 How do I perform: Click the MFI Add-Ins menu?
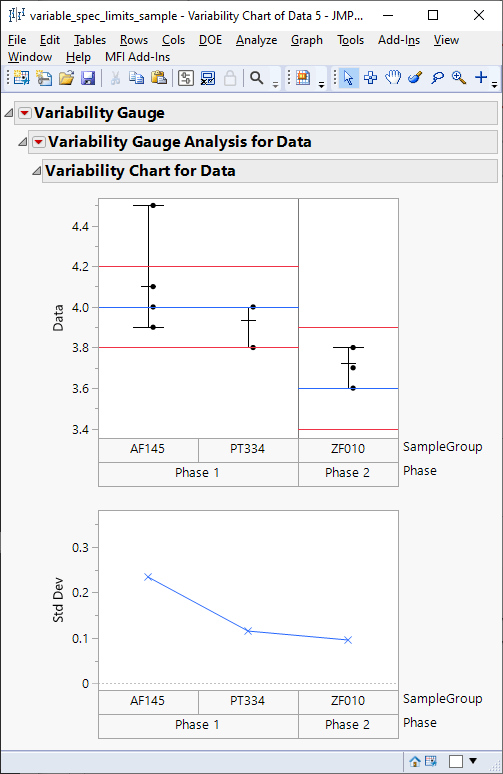pos(137,57)
